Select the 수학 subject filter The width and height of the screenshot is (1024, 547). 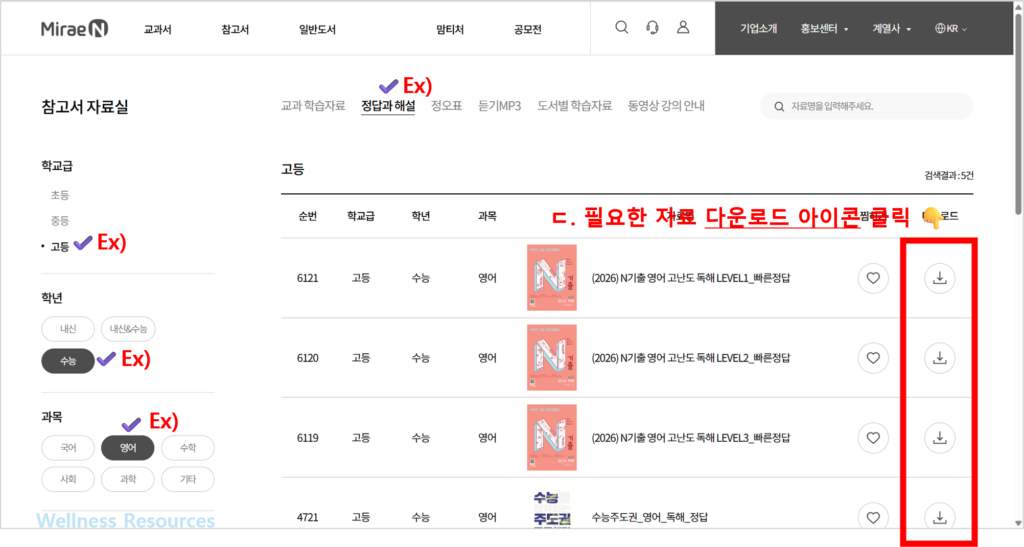(188, 448)
